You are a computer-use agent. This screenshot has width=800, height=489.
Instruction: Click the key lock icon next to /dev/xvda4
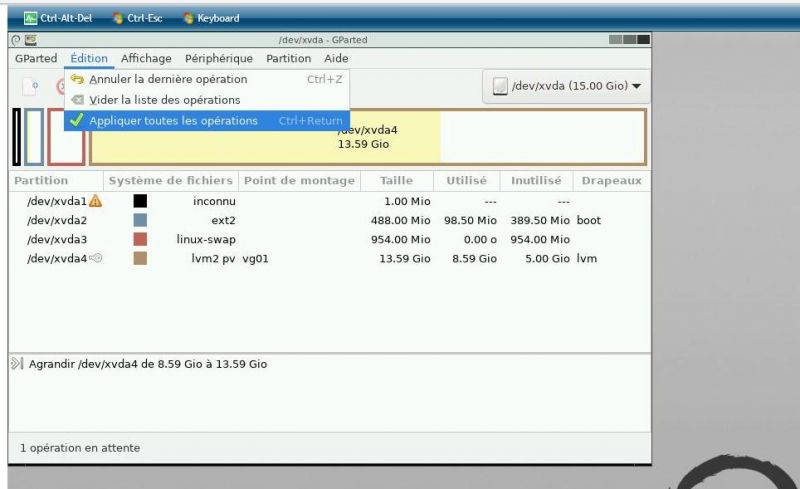point(95,258)
